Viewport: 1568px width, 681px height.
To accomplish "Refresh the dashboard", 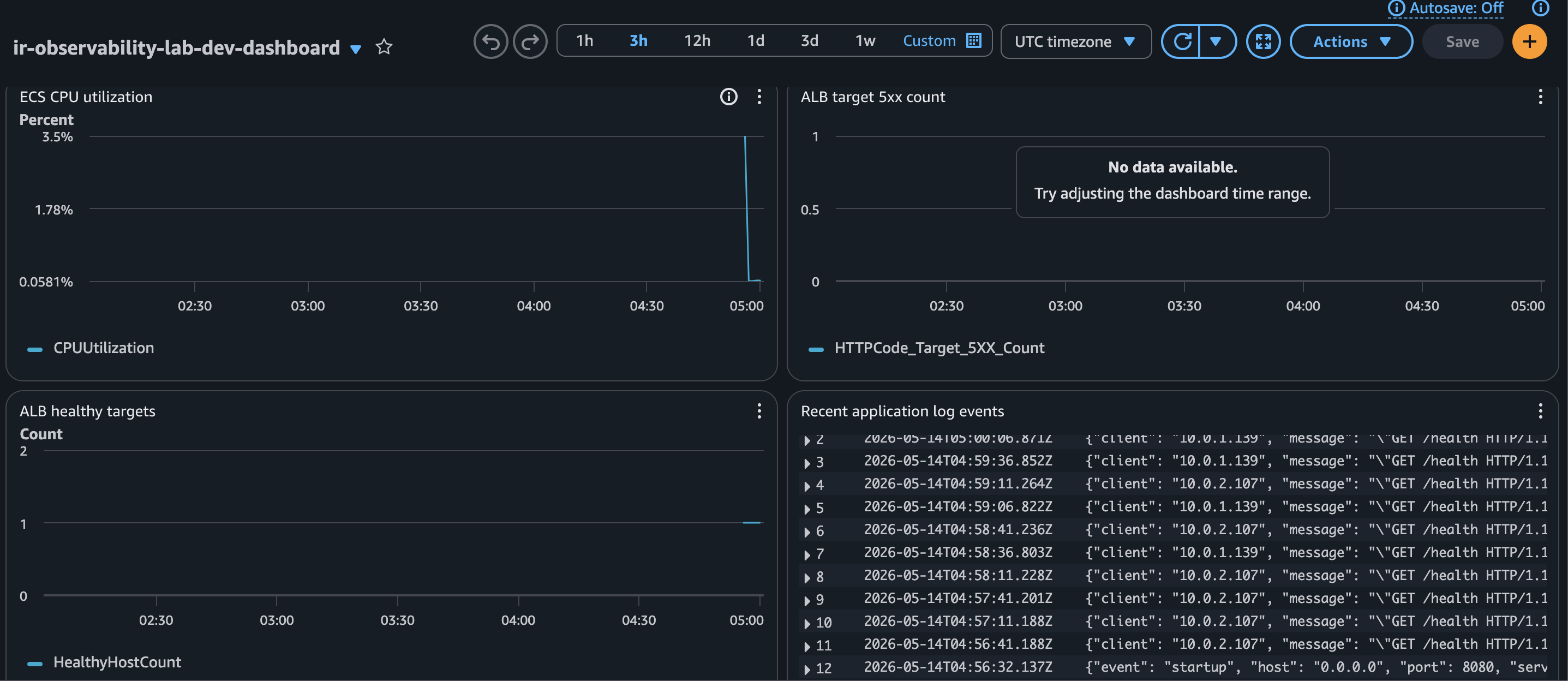I will pos(1181,41).
